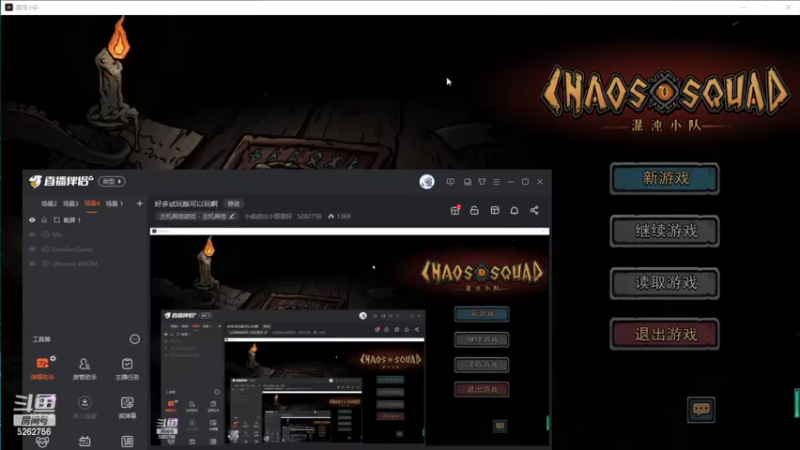Show the Ultimate ADOM source via eye icon
Screen dimensions: 800x450
[x=32, y=264]
